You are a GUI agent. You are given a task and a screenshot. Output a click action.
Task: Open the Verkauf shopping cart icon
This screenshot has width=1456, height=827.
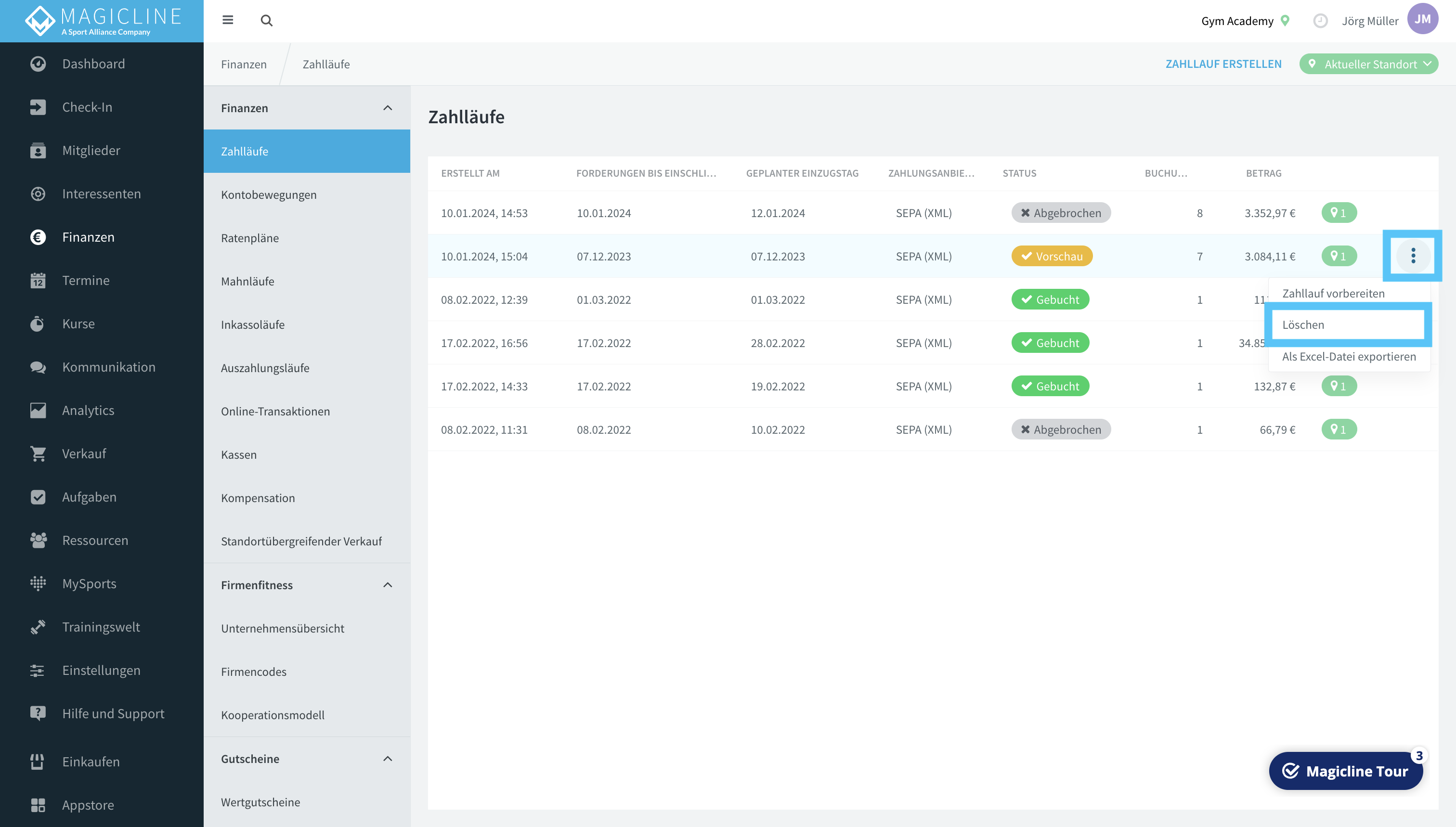click(x=38, y=454)
